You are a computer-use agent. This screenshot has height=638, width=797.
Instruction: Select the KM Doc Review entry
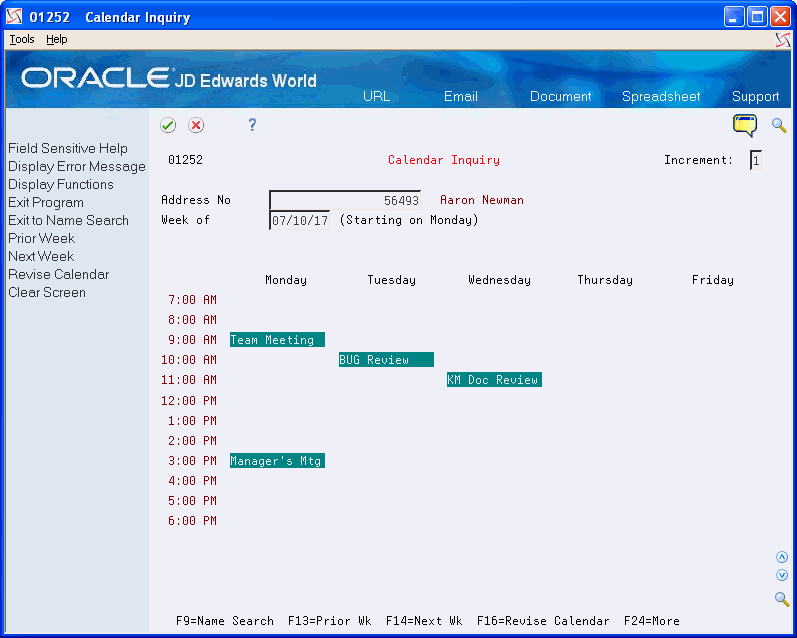494,380
